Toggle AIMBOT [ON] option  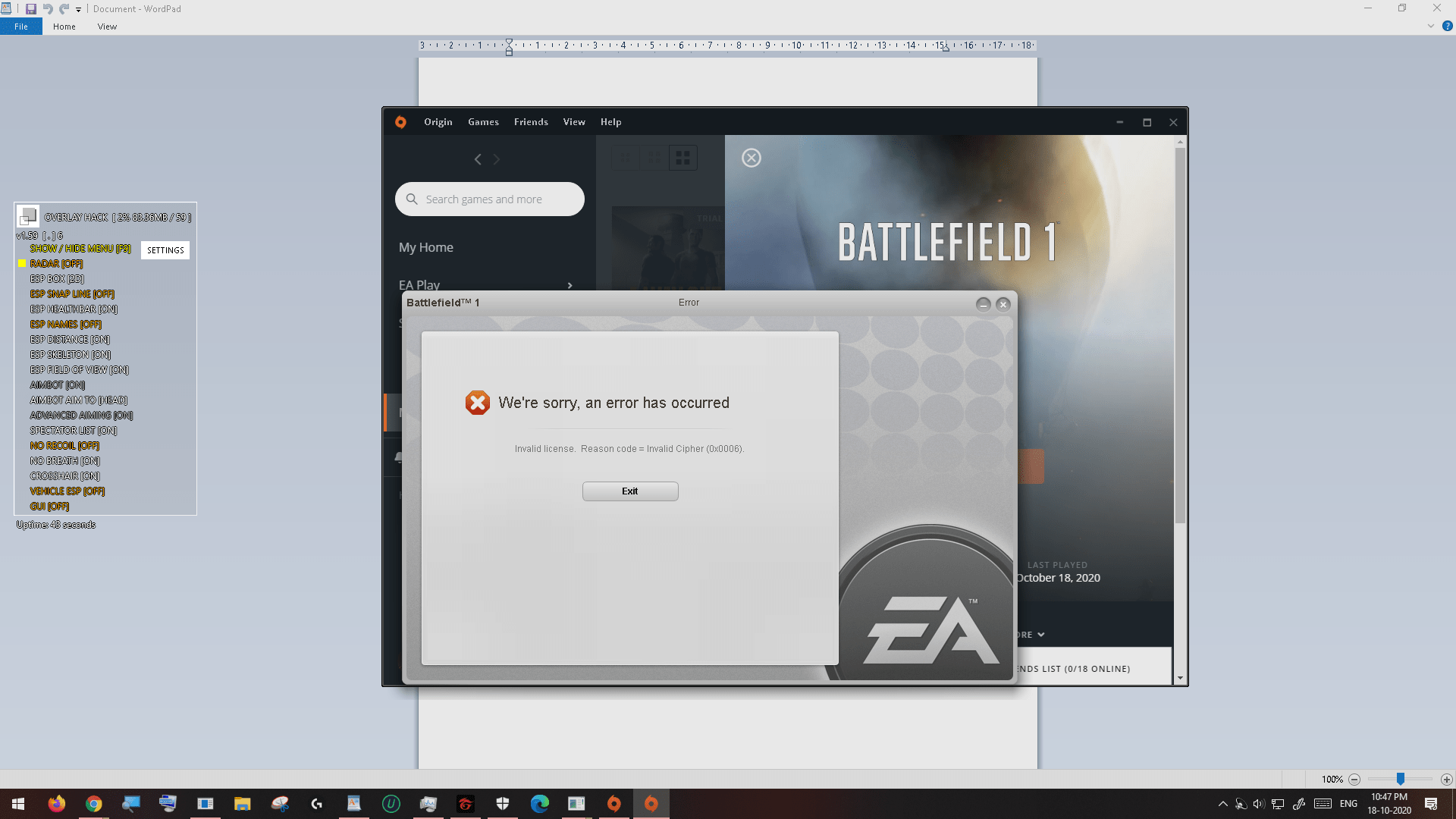pyautogui.click(x=58, y=385)
